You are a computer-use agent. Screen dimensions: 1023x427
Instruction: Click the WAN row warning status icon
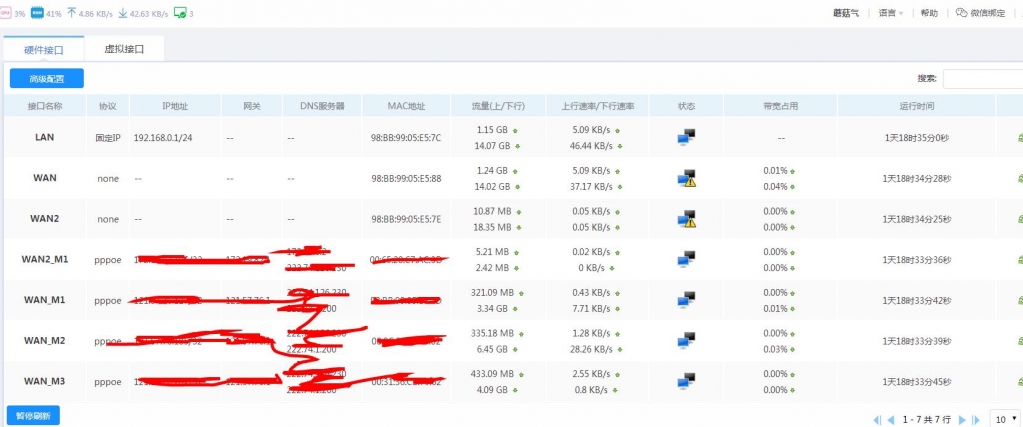pyautogui.click(x=686, y=178)
